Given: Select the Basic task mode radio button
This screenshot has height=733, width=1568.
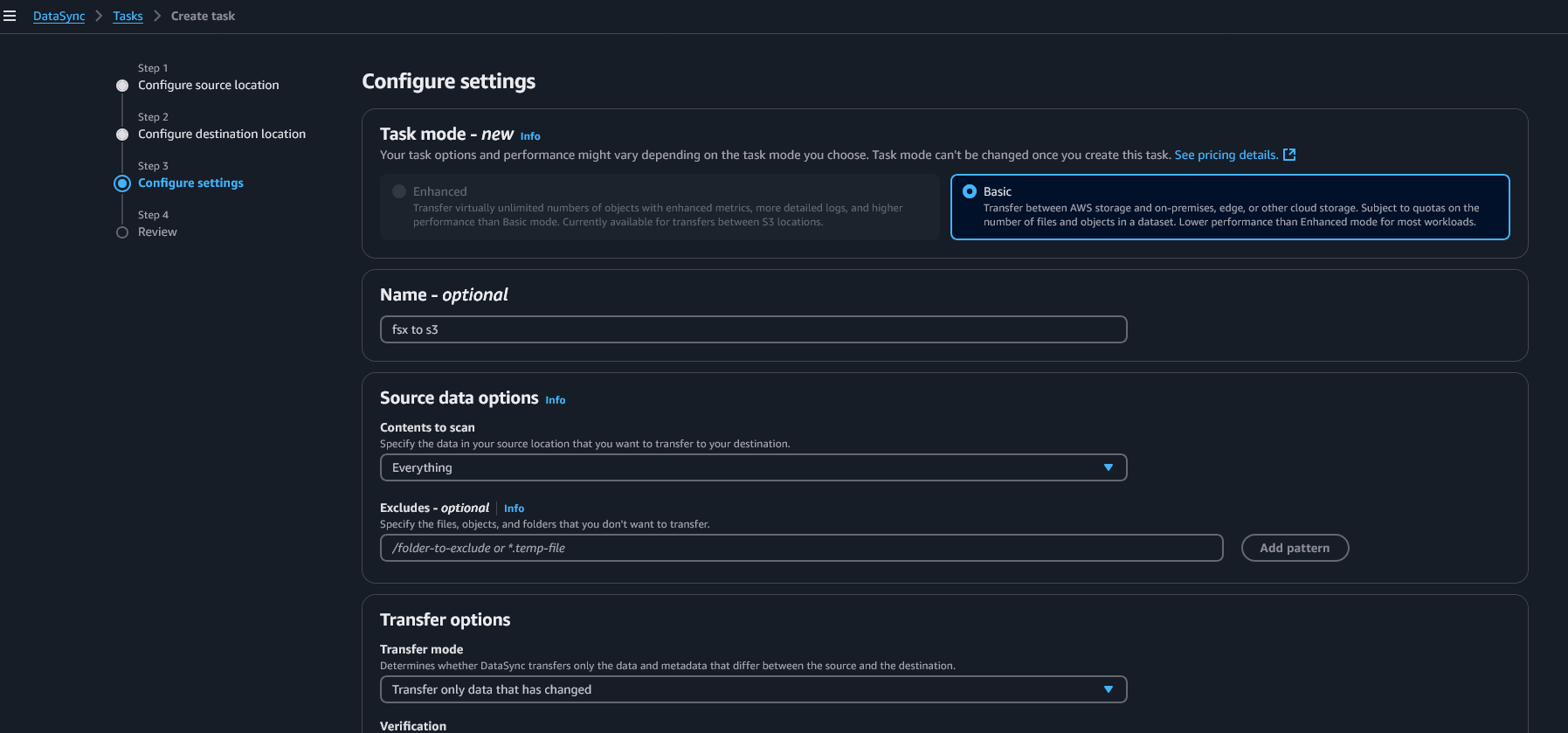Looking at the screenshot, I should pos(970,191).
